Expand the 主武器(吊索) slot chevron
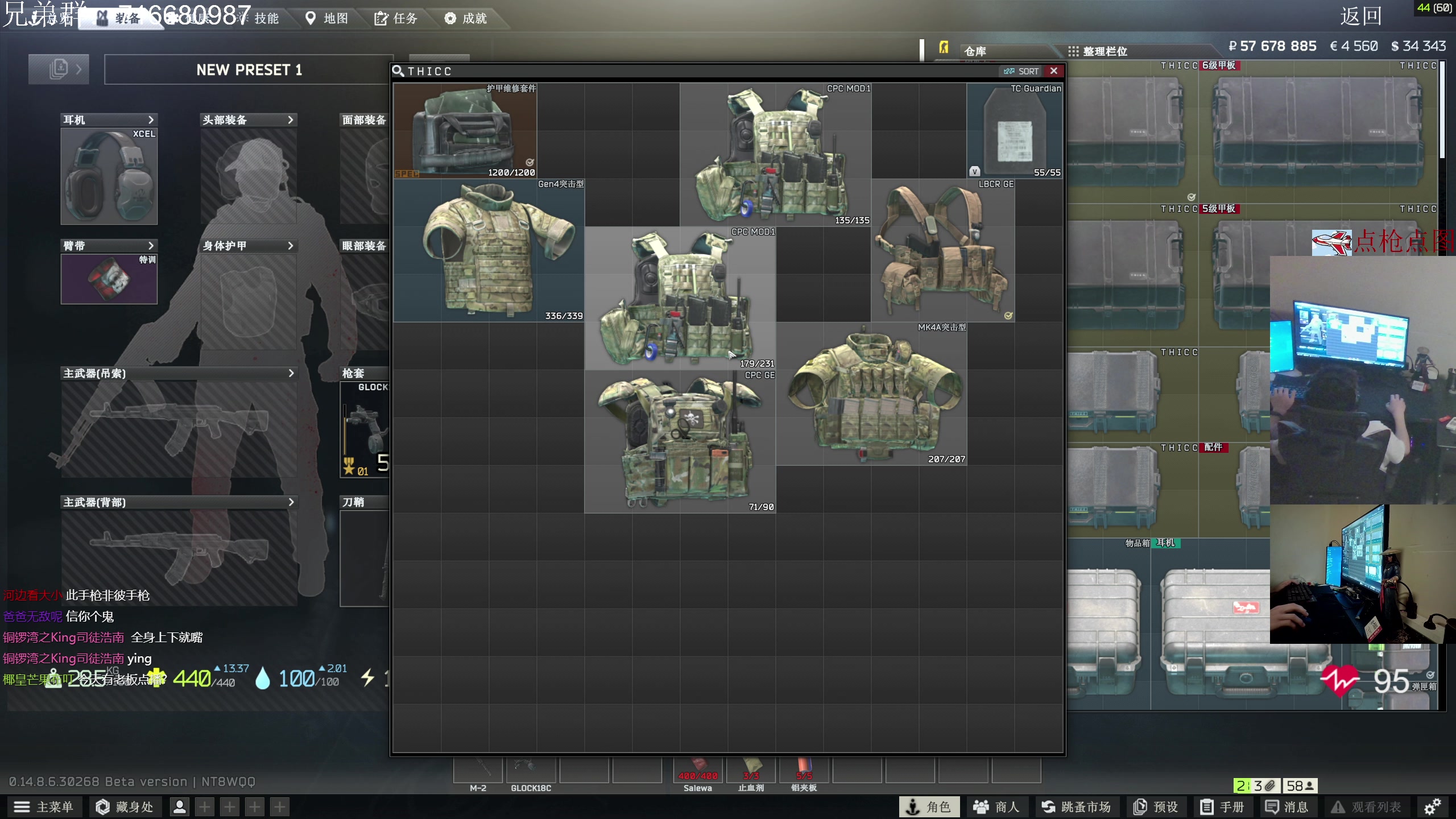The height and width of the screenshot is (819, 1456). pos(291,373)
